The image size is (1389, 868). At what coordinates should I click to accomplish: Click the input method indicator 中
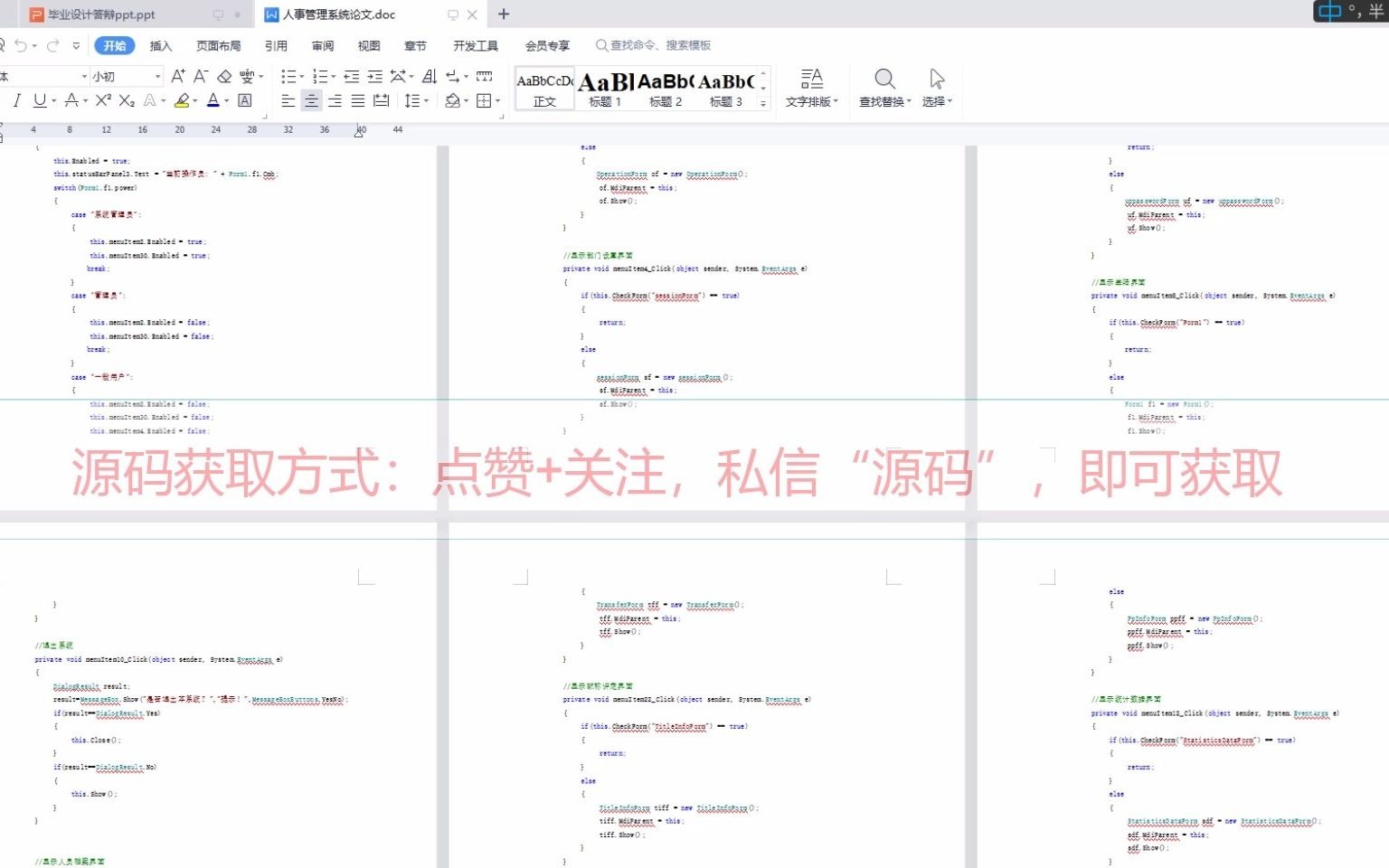(1329, 11)
